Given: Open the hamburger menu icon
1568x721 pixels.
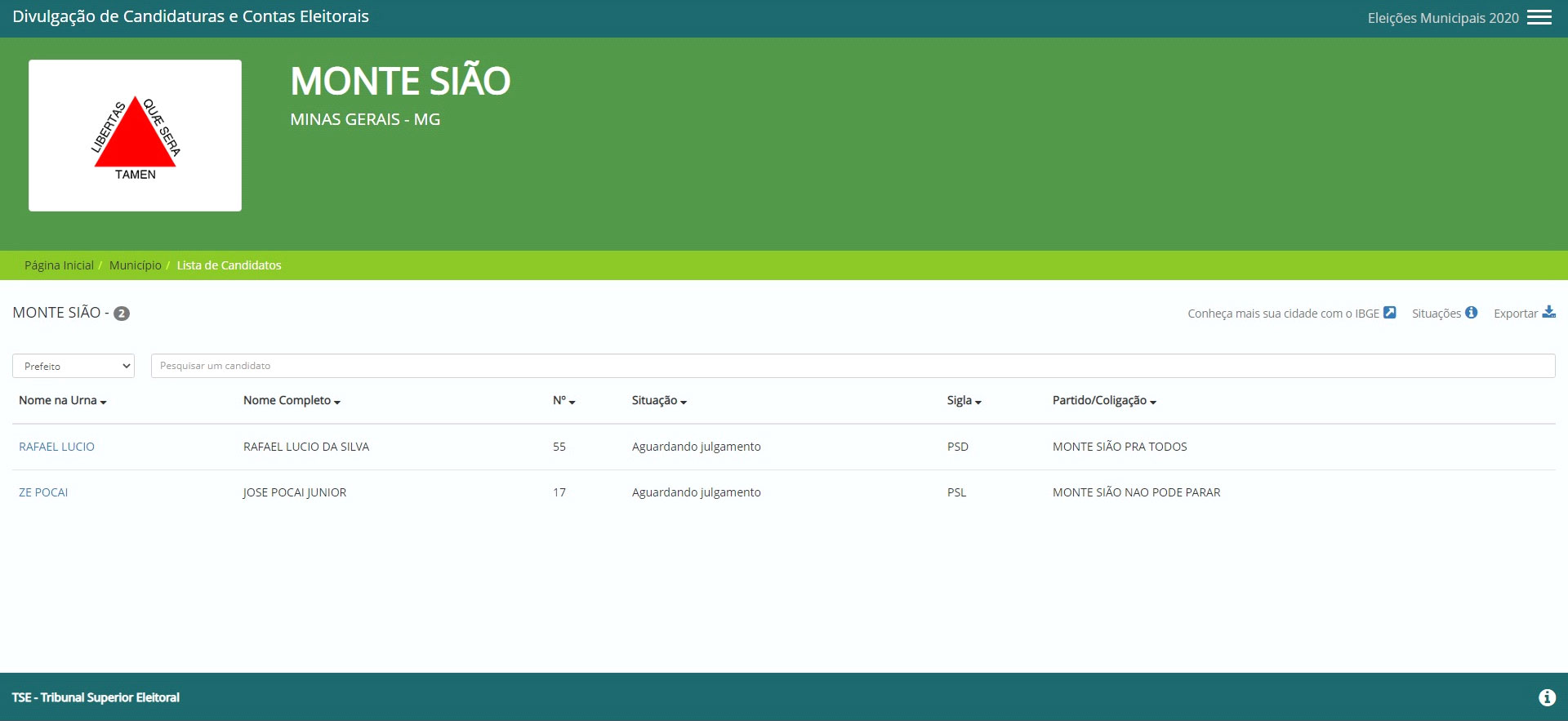Looking at the screenshot, I should (x=1539, y=18).
